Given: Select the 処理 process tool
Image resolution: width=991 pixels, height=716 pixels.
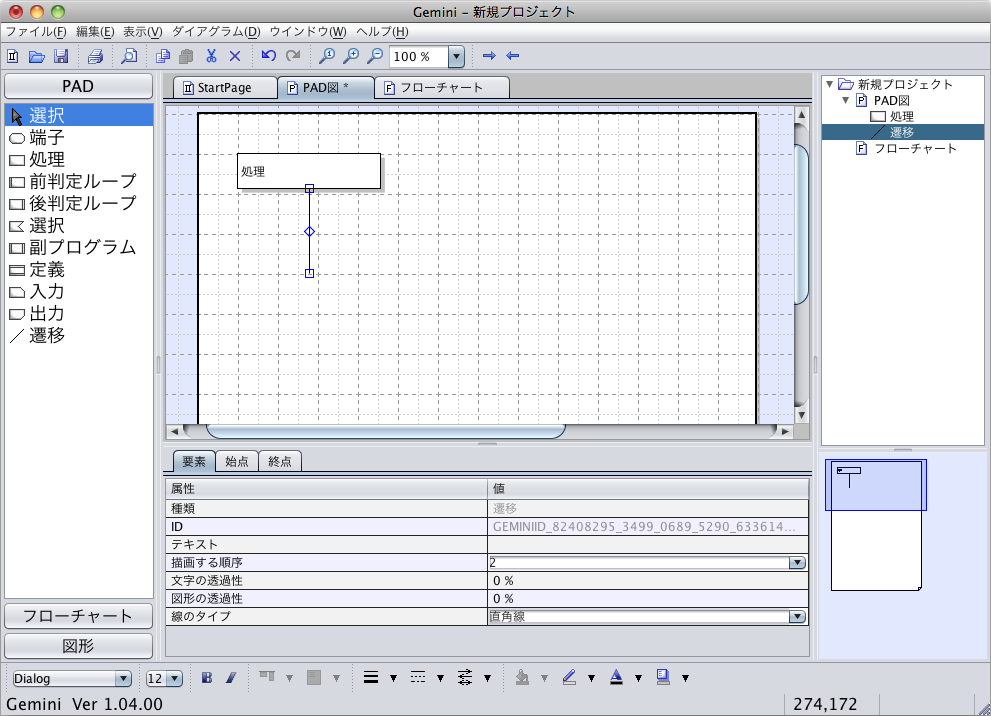Looking at the screenshot, I should click(79, 159).
